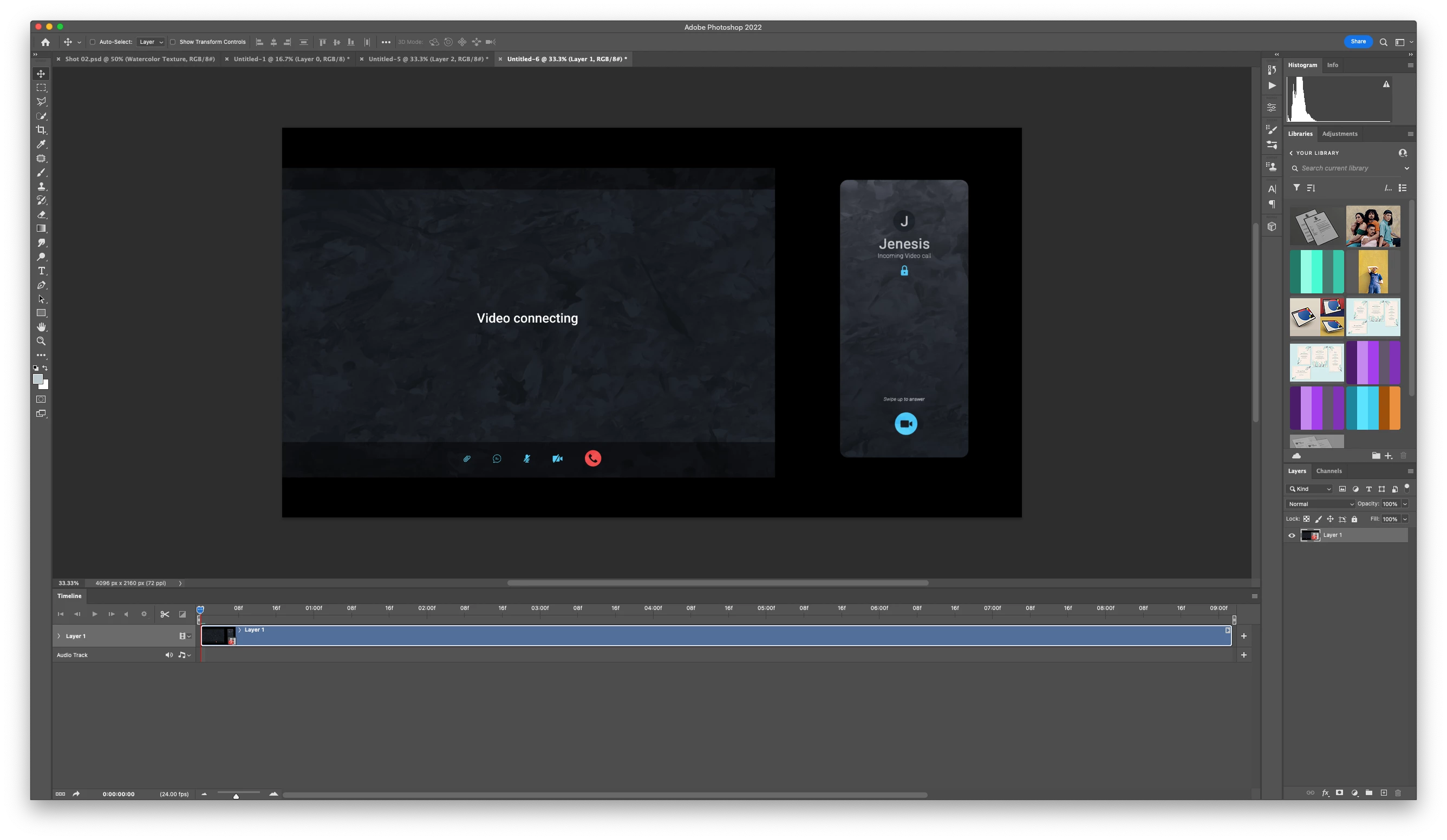Image resolution: width=1447 pixels, height=840 pixels.
Task: Select the Horizontal Type tool
Action: pos(41,271)
